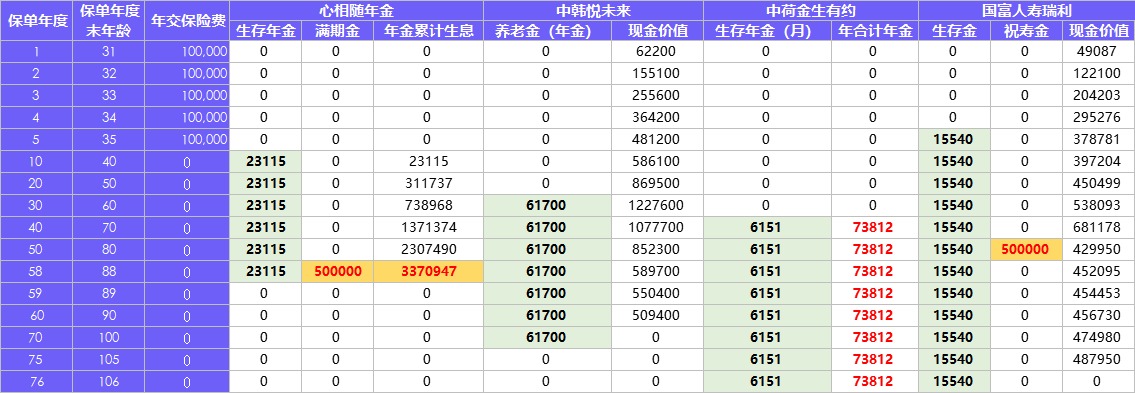Select the age cell showing 88
The width and height of the screenshot is (1135, 393).
(110, 271)
